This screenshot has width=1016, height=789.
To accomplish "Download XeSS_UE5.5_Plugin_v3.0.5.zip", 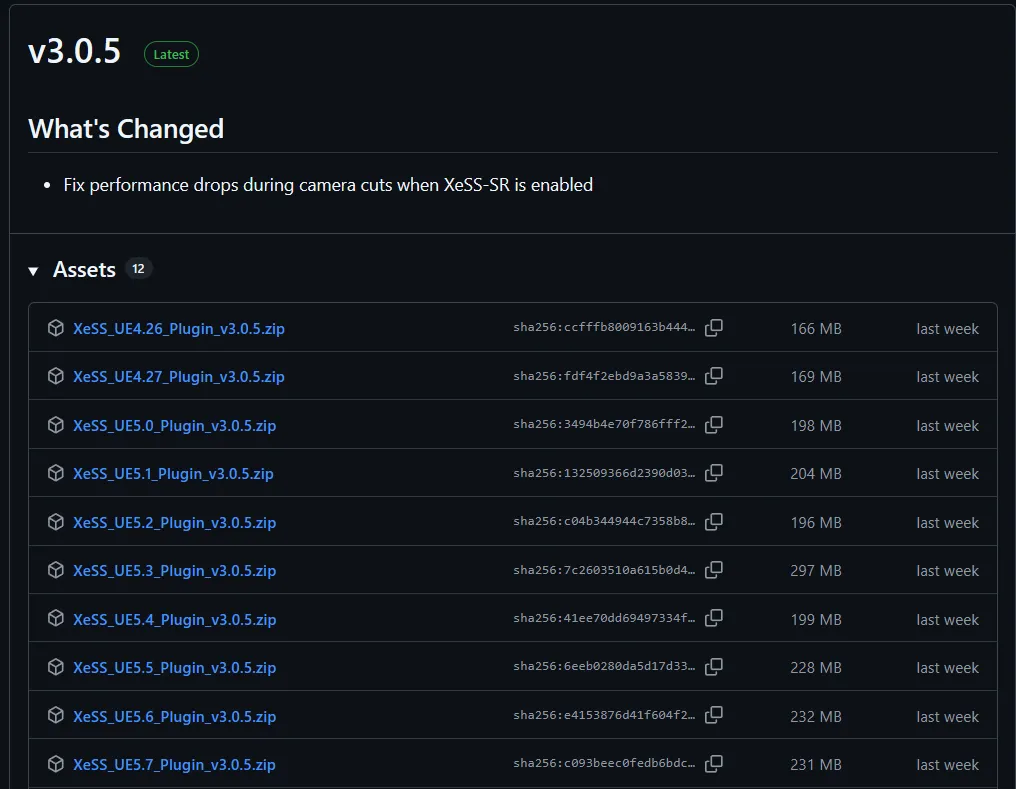I will coord(174,668).
